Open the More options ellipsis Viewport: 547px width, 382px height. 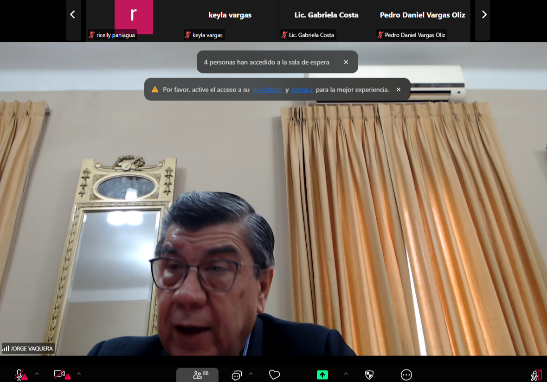pyautogui.click(x=406, y=375)
